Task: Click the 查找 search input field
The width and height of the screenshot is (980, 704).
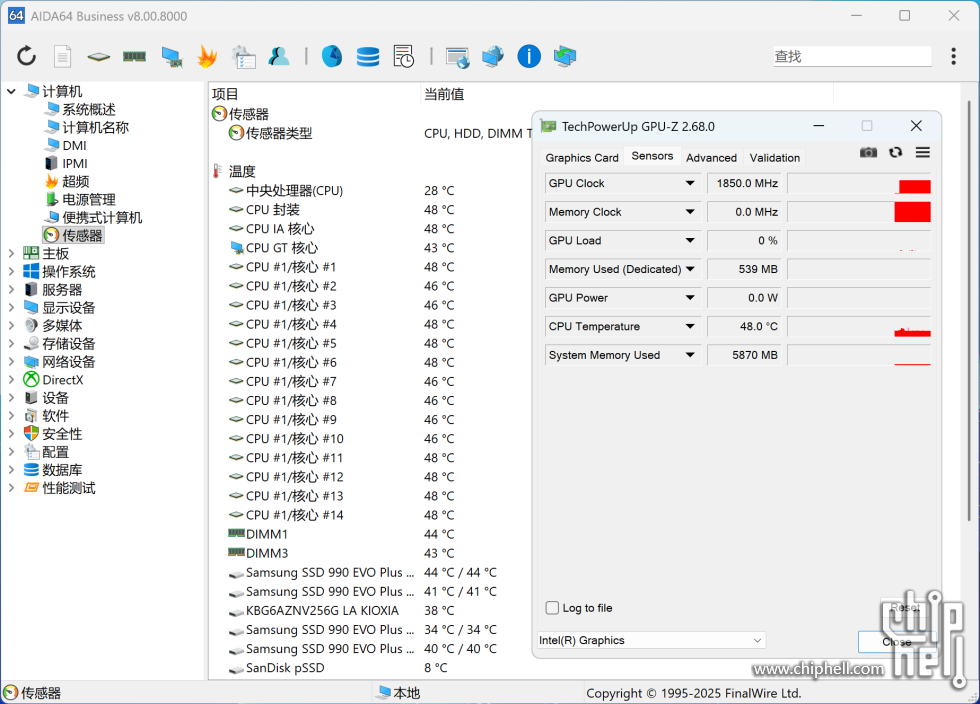Action: tap(850, 56)
